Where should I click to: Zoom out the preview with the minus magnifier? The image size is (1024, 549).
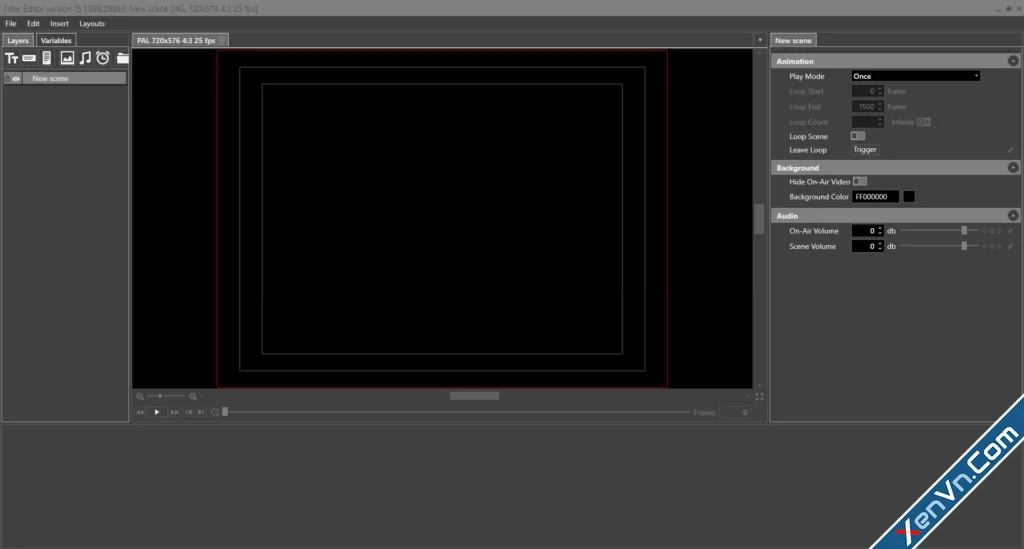point(140,396)
